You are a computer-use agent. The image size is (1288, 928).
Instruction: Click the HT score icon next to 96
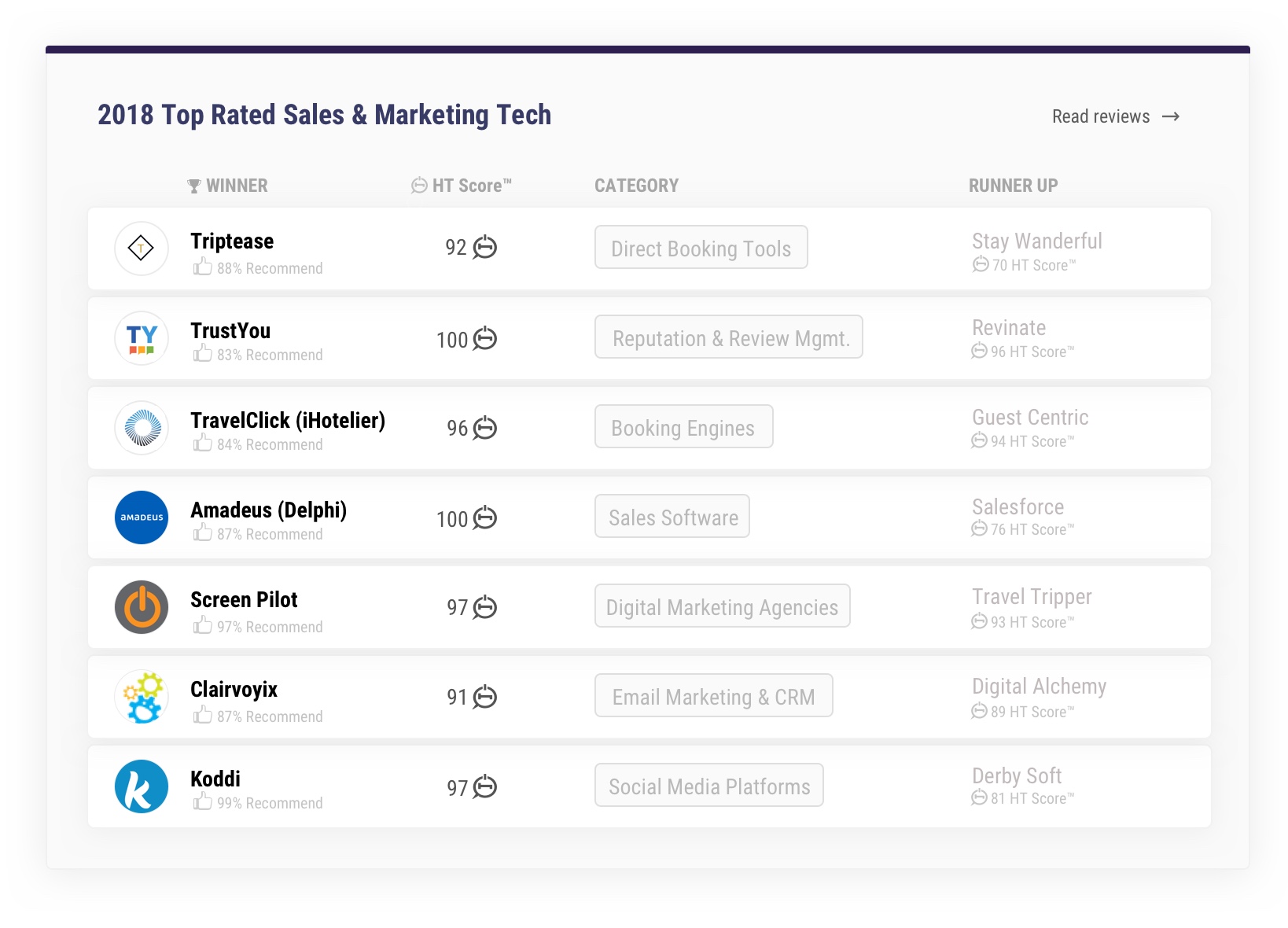click(484, 428)
